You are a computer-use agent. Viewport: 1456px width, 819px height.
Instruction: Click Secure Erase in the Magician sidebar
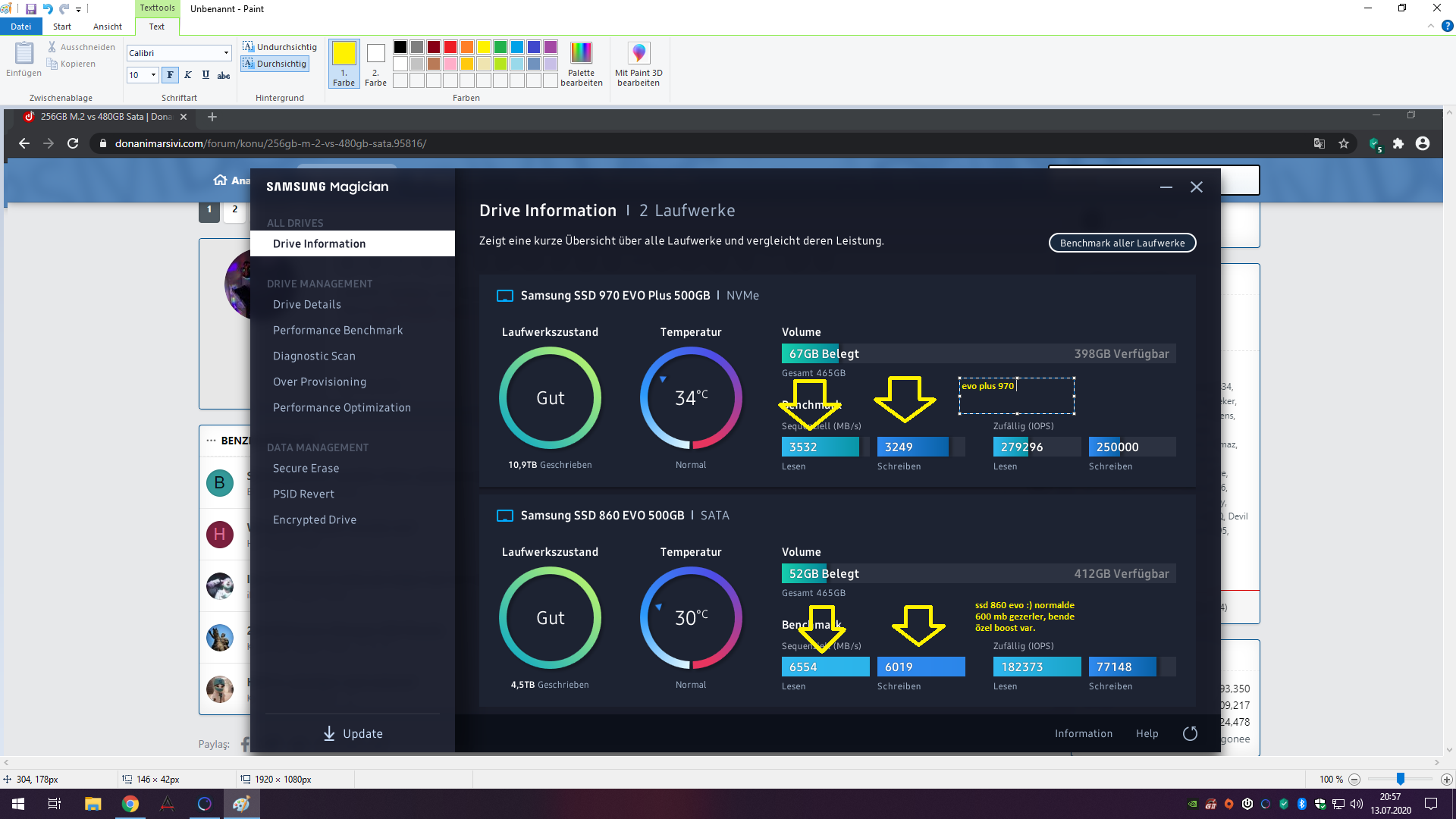[306, 468]
